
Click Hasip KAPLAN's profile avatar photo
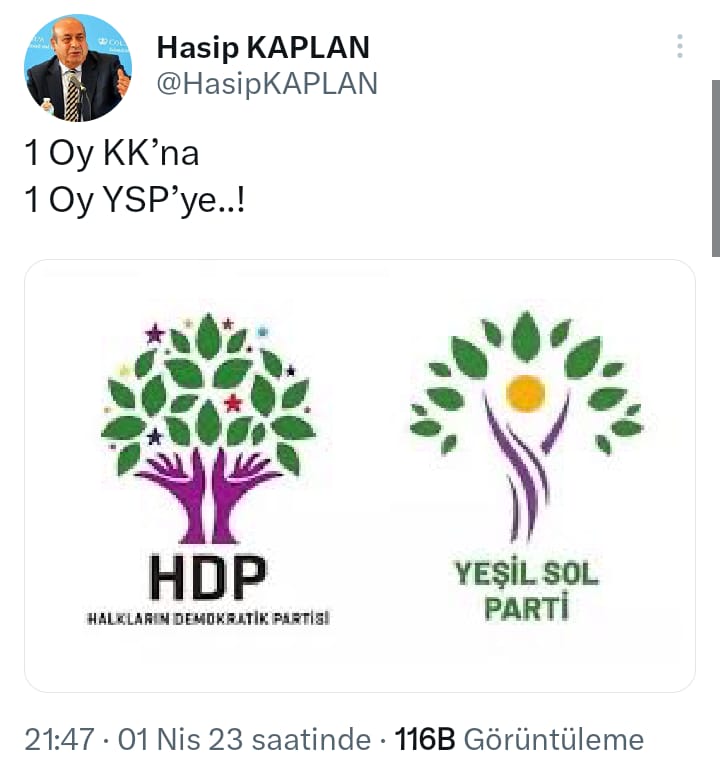click(78, 68)
